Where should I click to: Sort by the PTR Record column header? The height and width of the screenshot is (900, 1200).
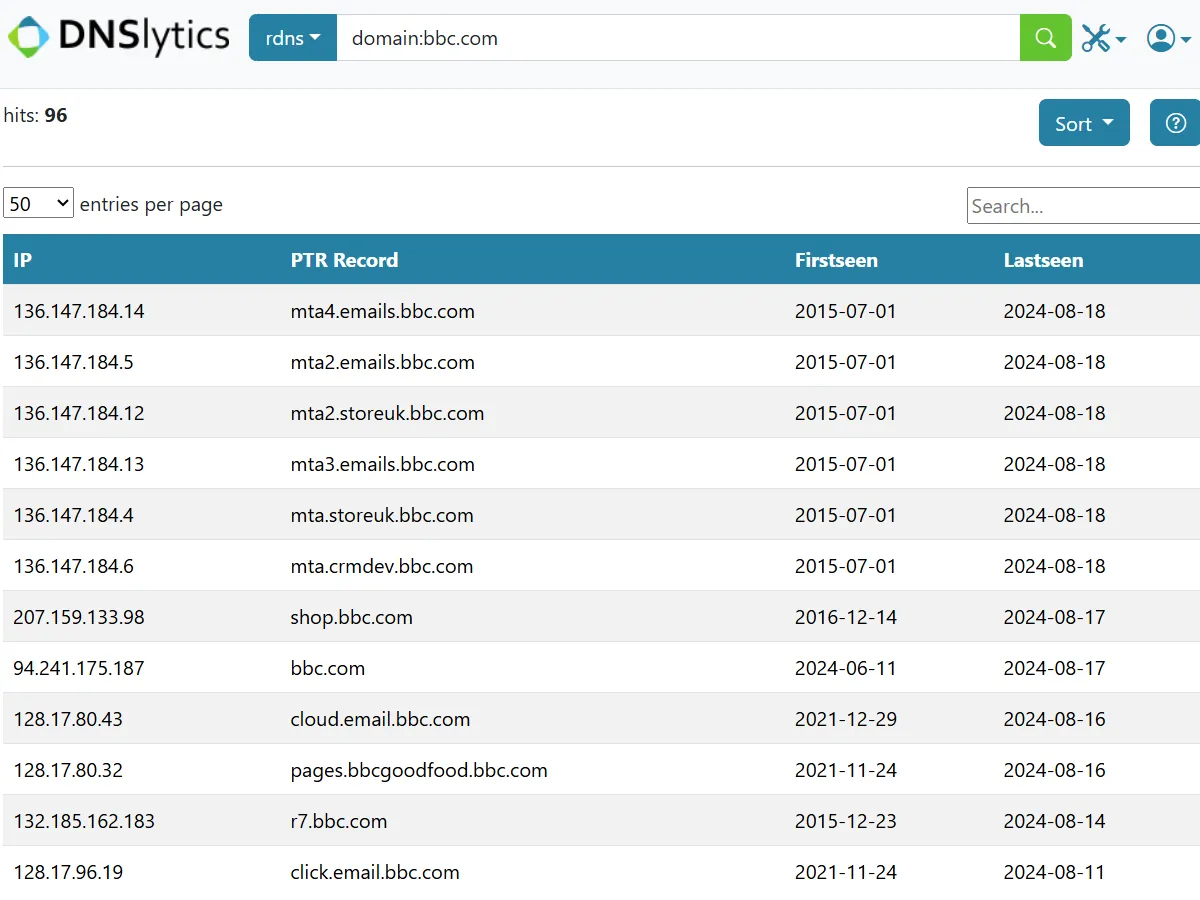click(344, 260)
